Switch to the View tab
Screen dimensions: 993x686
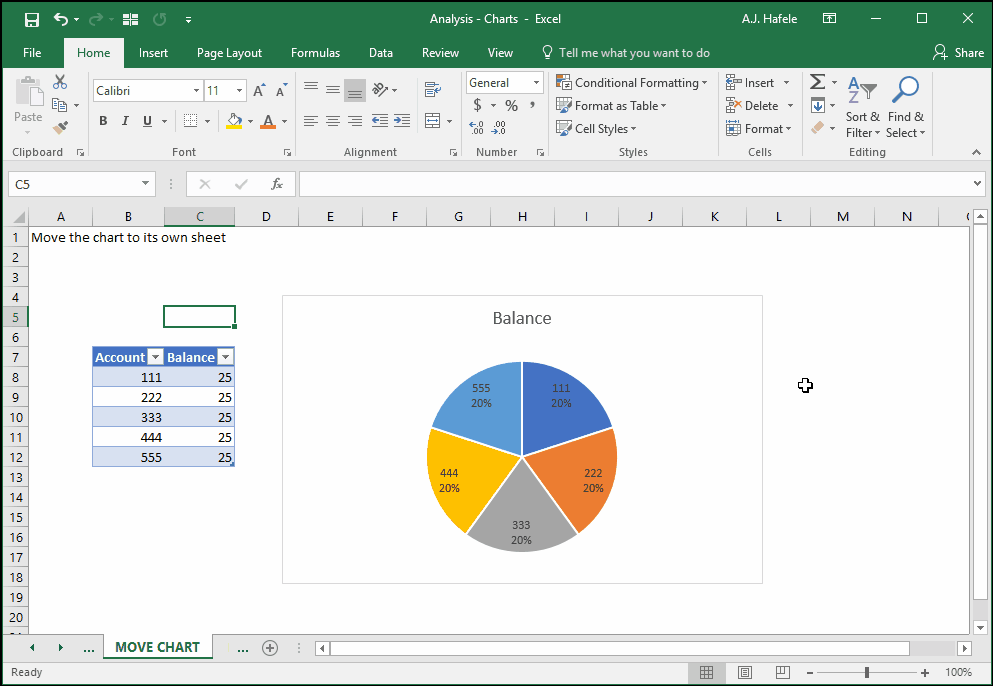pos(500,53)
